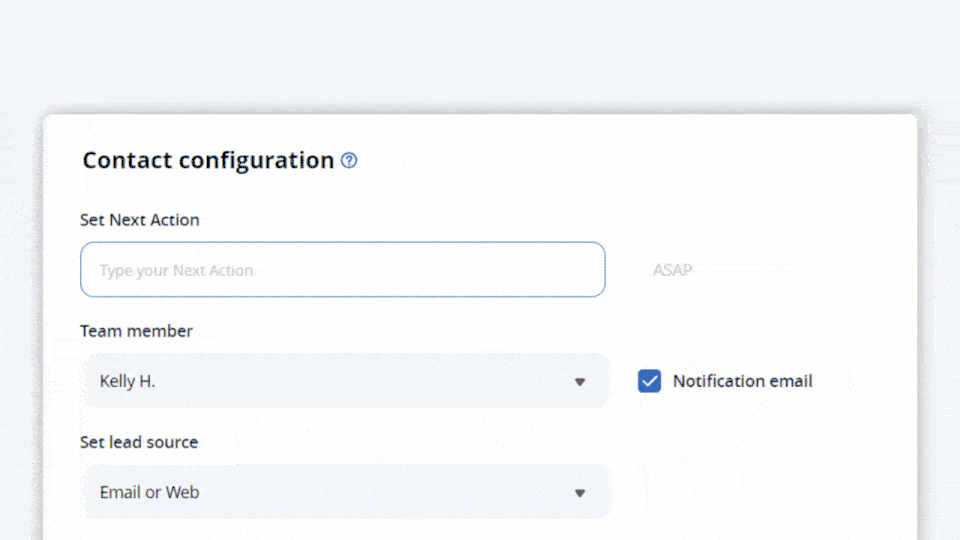Expand the Team member Kelly H. dropdown

pos(347,381)
